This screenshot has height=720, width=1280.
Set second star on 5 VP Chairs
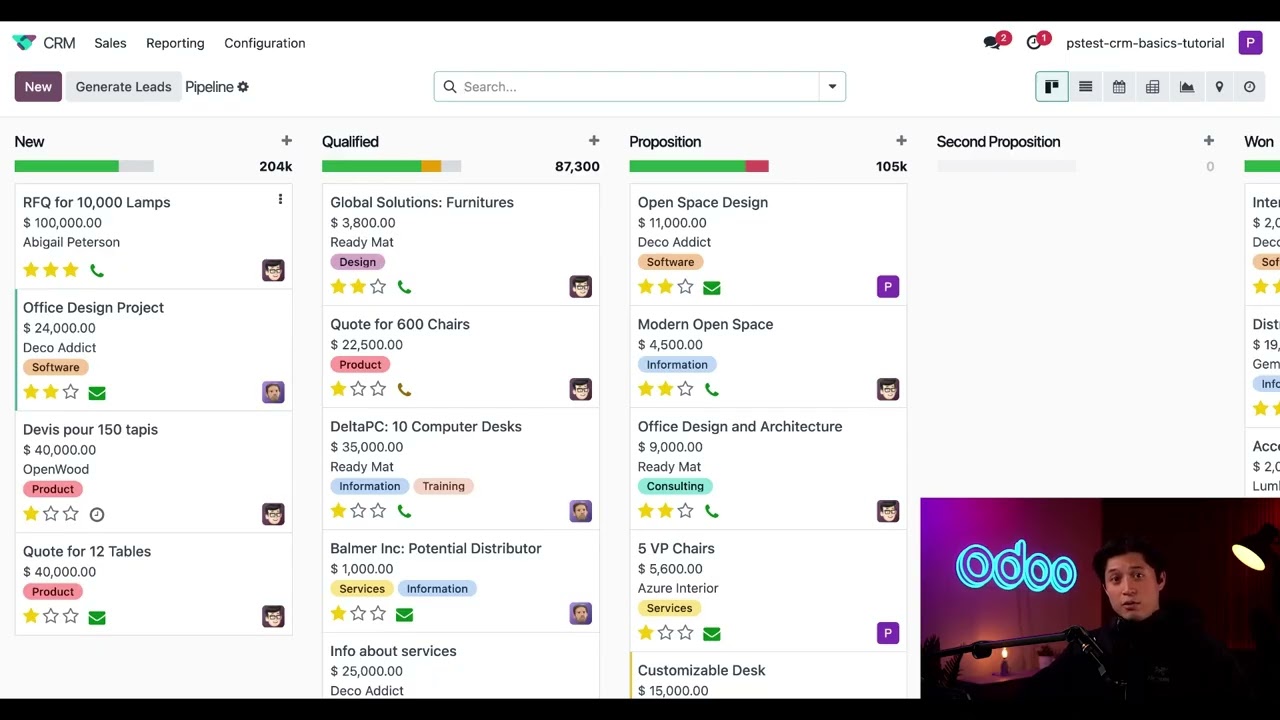(x=665, y=633)
